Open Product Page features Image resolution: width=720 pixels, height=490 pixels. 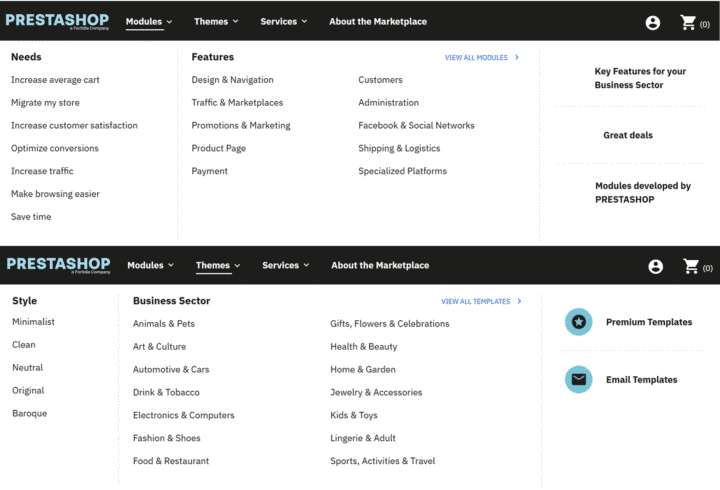pyautogui.click(x=219, y=148)
